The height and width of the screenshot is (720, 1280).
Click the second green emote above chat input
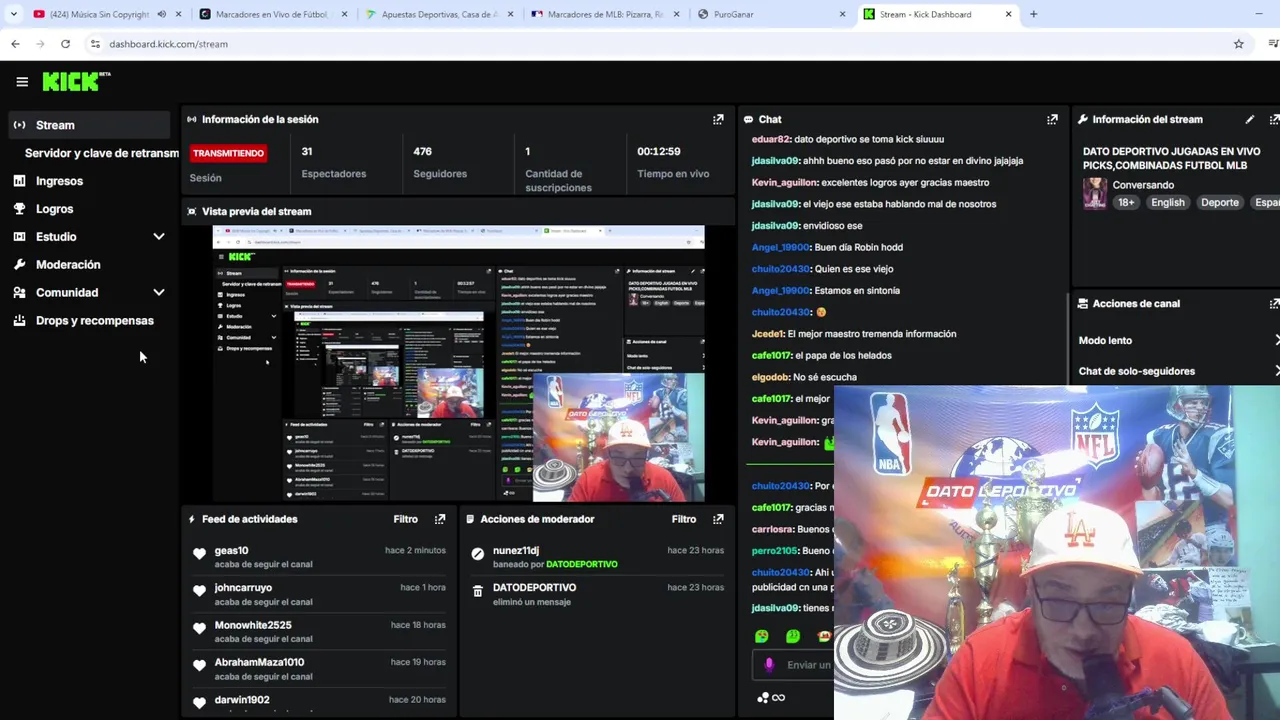[793, 636]
